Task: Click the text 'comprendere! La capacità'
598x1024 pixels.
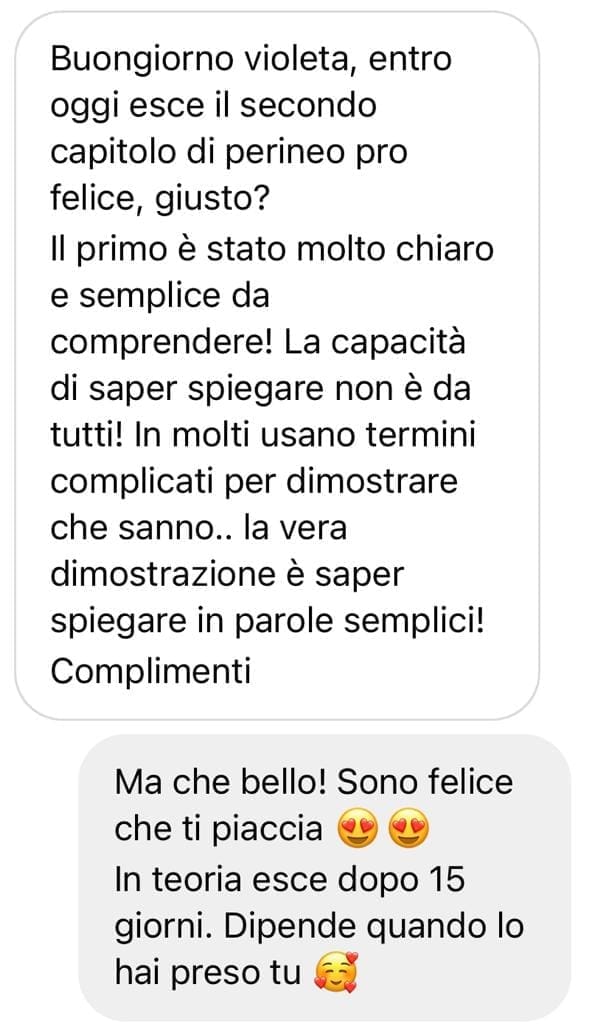Action: pyautogui.click(x=258, y=343)
